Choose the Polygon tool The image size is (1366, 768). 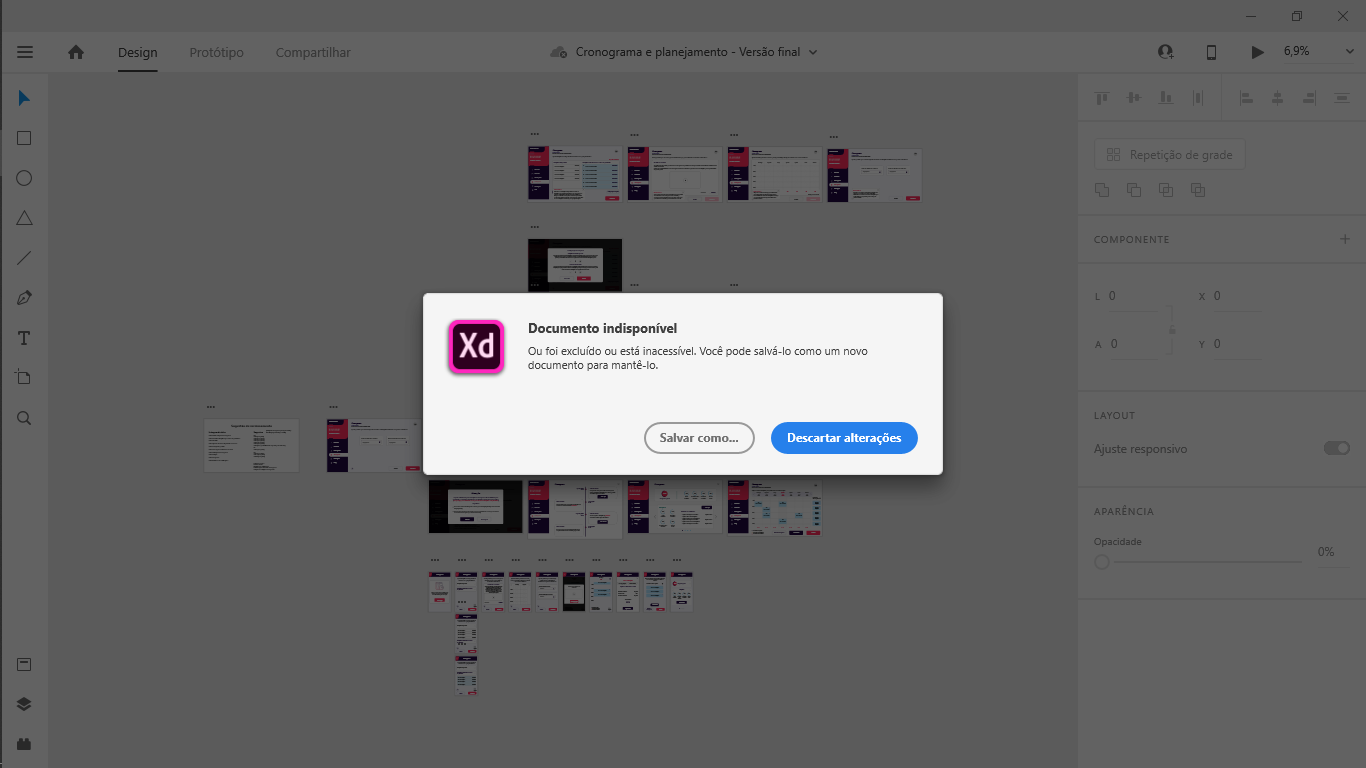point(23,217)
